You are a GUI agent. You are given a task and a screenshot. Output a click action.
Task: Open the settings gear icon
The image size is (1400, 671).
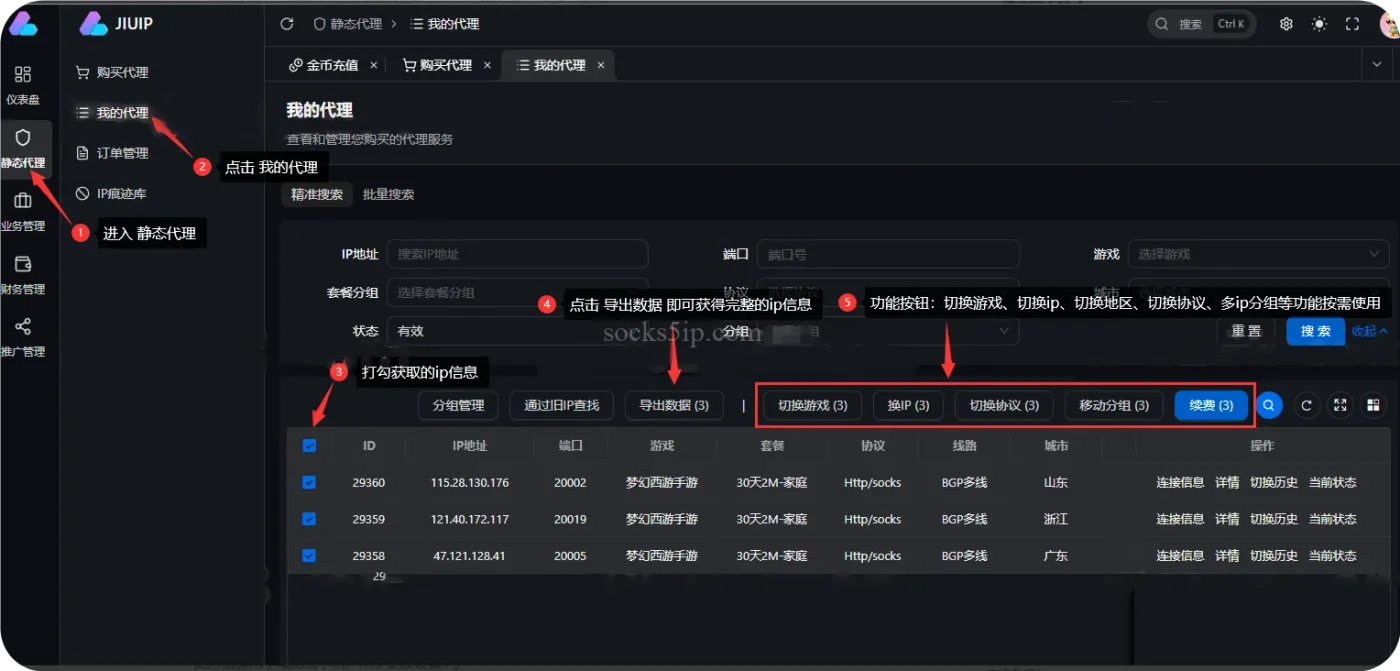[1286, 24]
